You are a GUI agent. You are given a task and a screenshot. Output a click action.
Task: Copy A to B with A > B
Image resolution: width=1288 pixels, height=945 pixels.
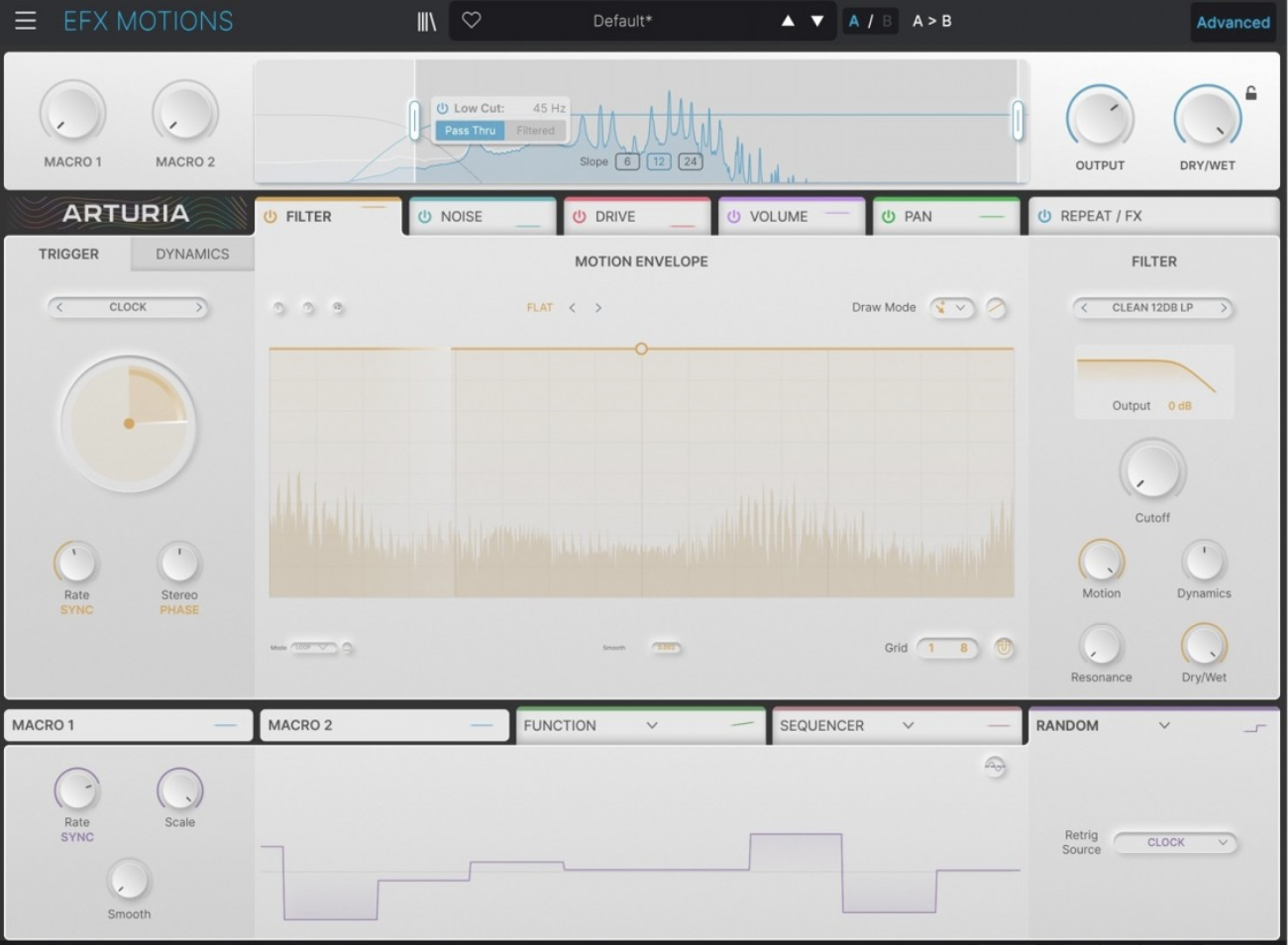(931, 21)
